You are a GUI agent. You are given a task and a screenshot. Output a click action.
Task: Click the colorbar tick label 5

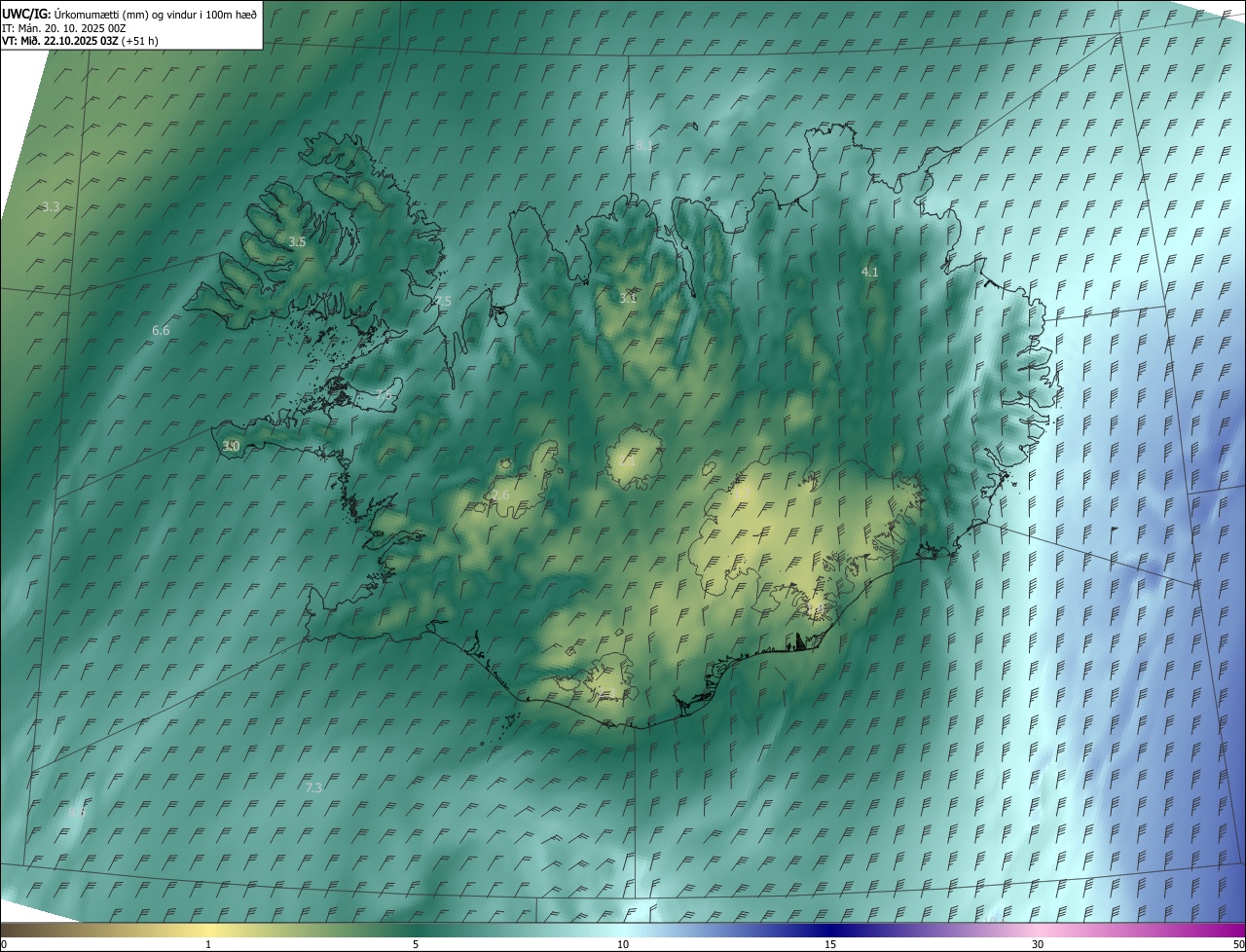(x=416, y=945)
